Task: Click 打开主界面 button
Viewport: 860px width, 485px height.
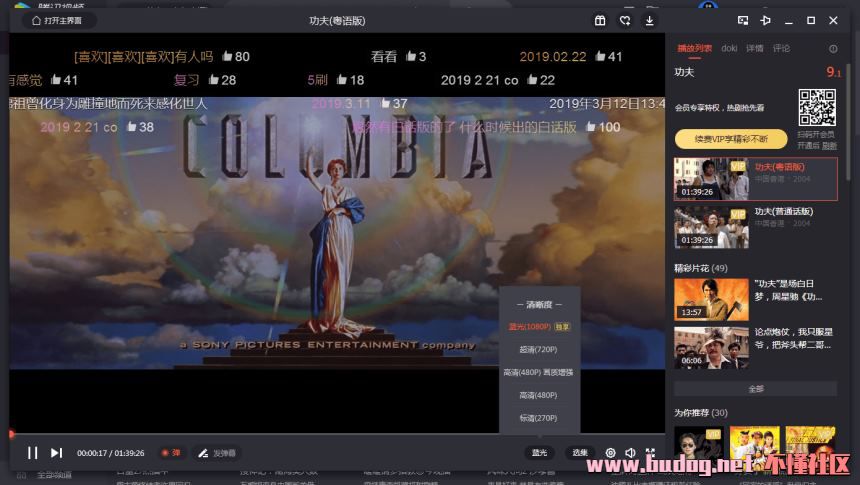Action: 58,20
